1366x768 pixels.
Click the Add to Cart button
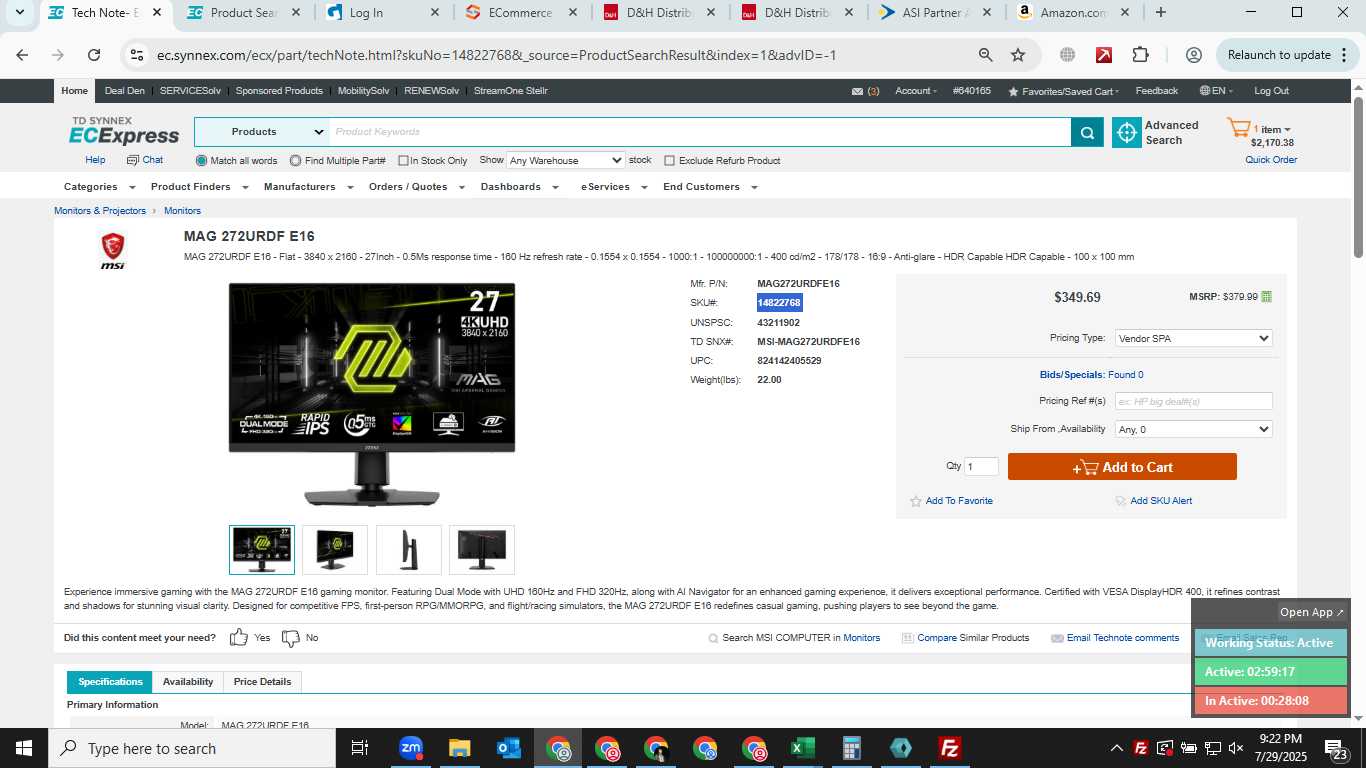point(1122,467)
